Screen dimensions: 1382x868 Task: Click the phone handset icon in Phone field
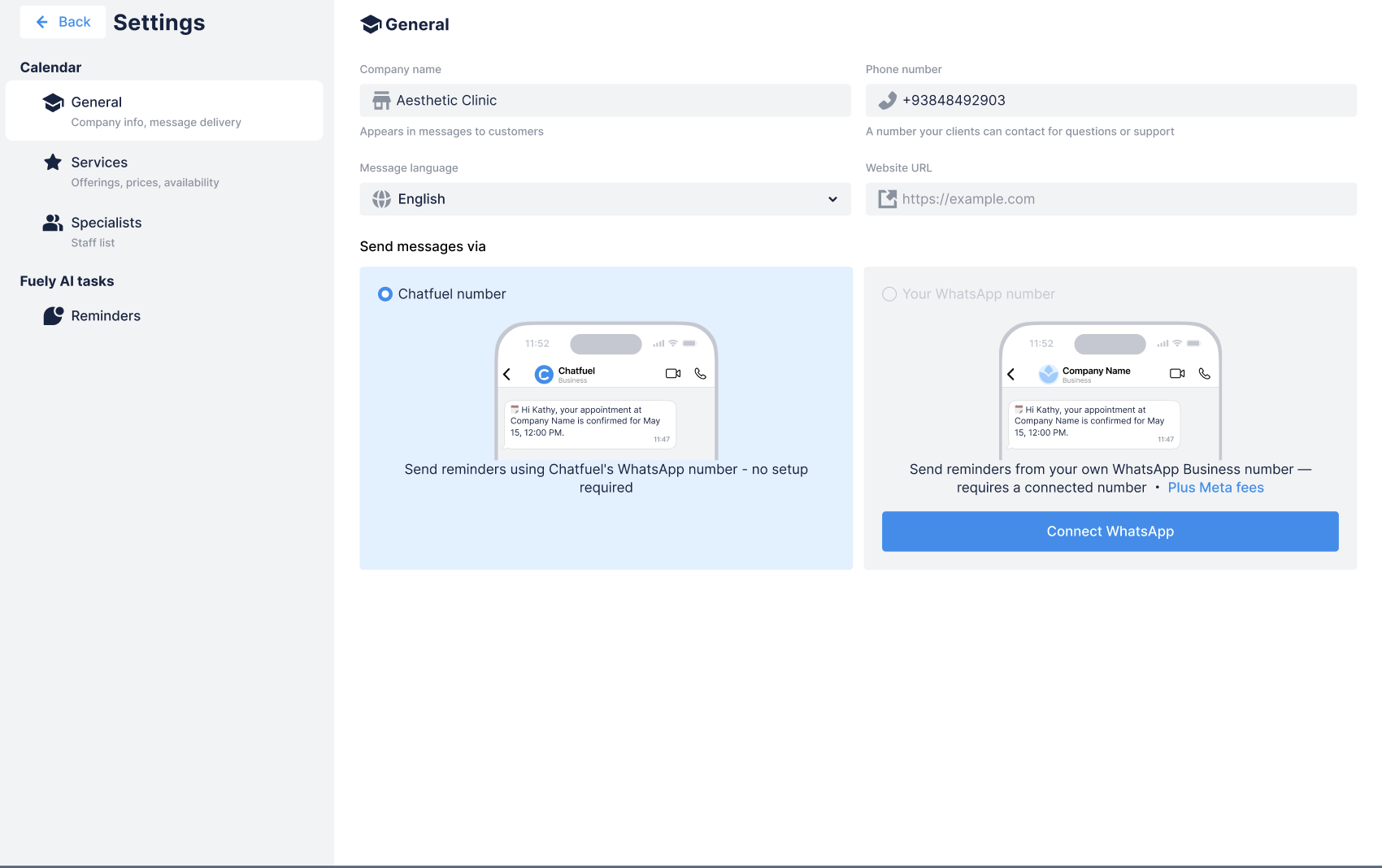pyautogui.click(x=888, y=101)
